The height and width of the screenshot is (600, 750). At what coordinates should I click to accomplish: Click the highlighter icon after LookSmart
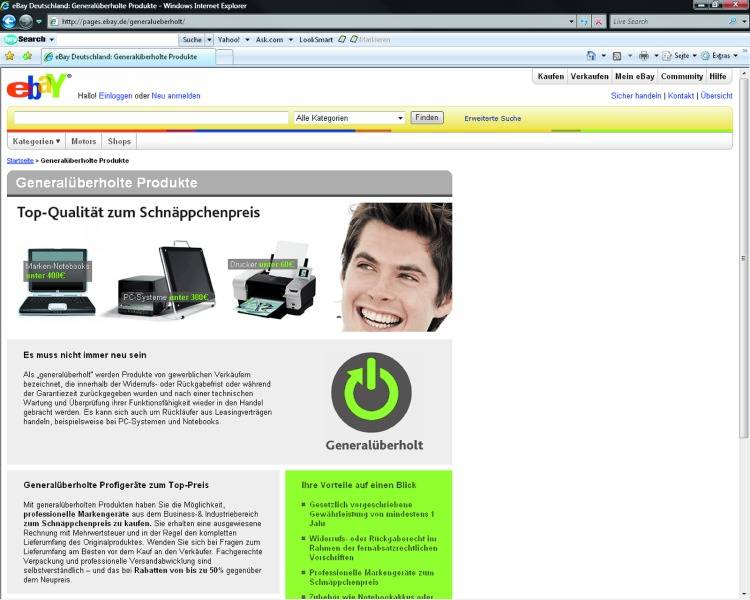[x=342, y=39]
